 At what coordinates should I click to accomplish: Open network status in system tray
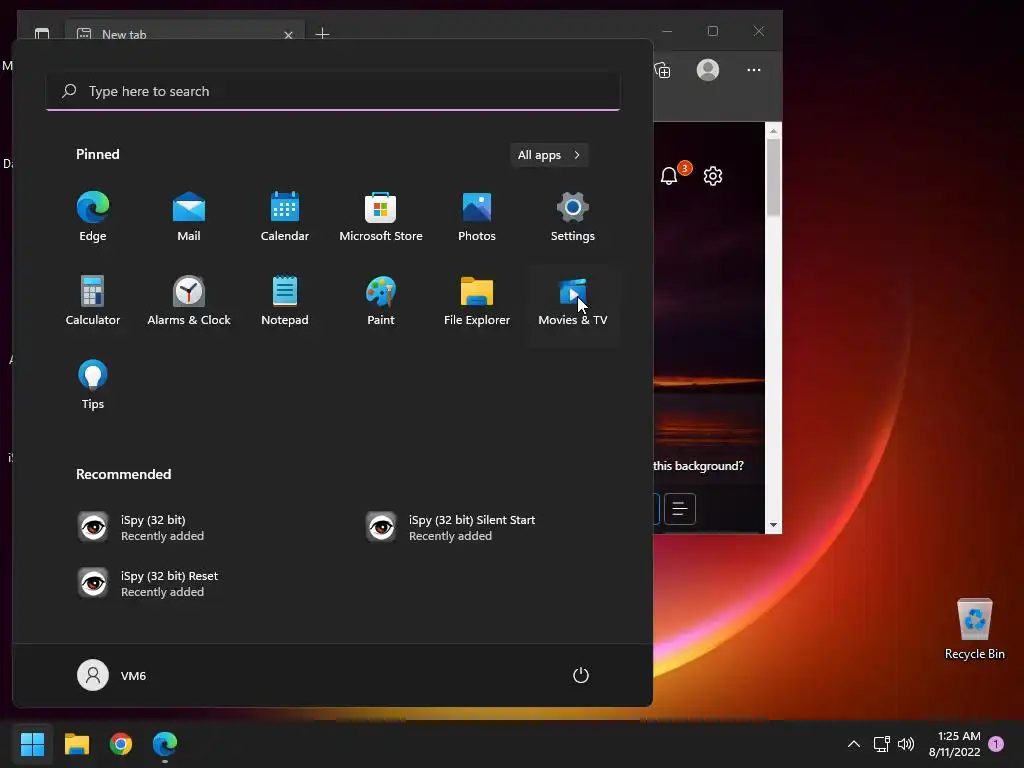click(x=882, y=744)
